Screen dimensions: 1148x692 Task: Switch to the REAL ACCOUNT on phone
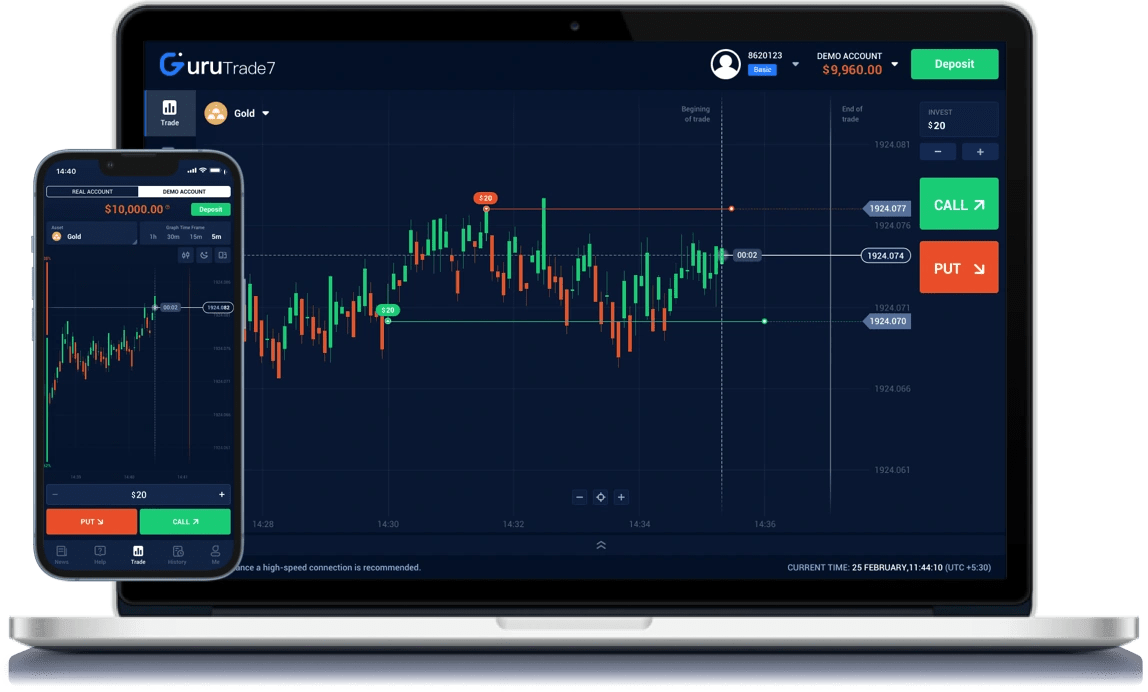[x=92, y=191]
